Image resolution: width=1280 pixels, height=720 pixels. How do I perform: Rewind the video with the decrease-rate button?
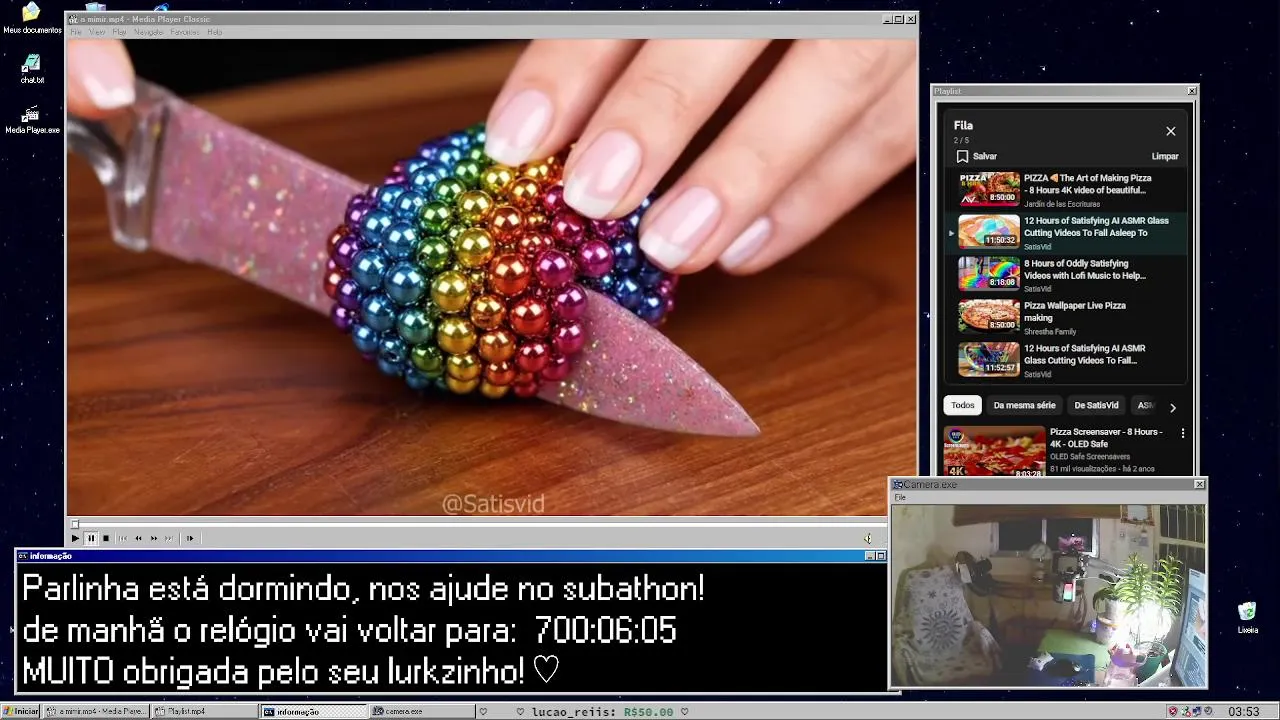pyautogui.click(x=138, y=538)
